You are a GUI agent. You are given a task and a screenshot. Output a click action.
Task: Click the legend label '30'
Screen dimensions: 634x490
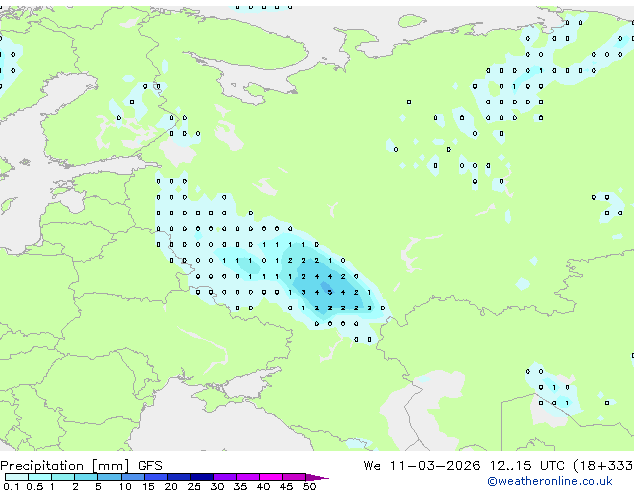click(x=217, y=486)
